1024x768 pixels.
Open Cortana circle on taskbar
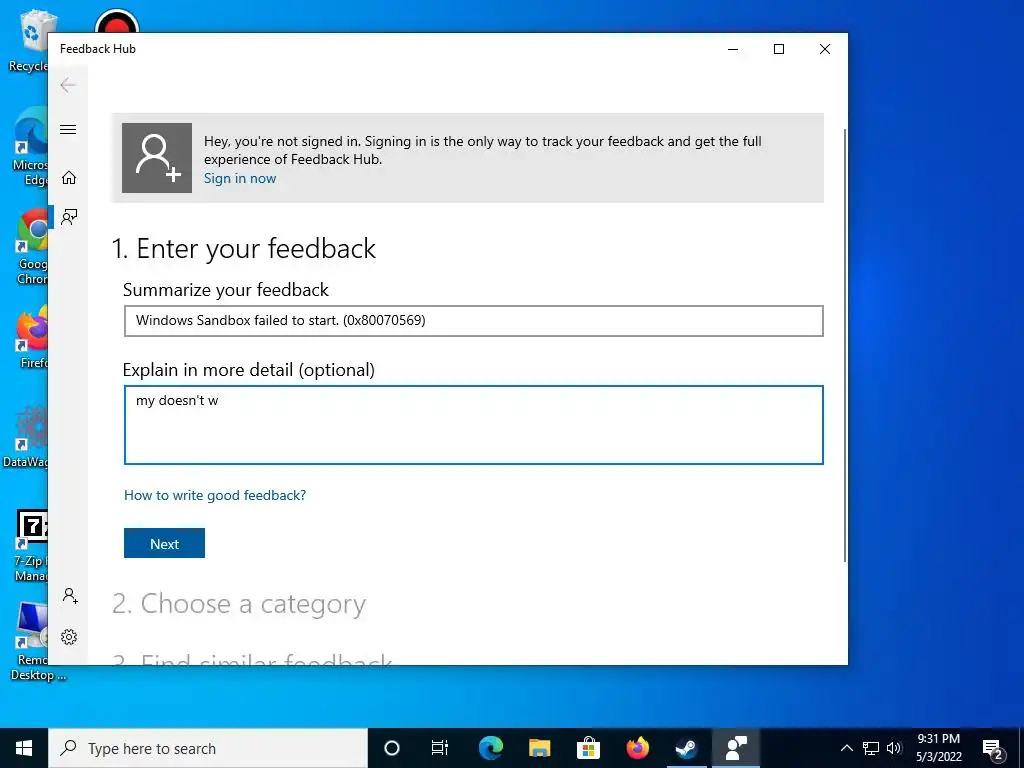(391, 748)
